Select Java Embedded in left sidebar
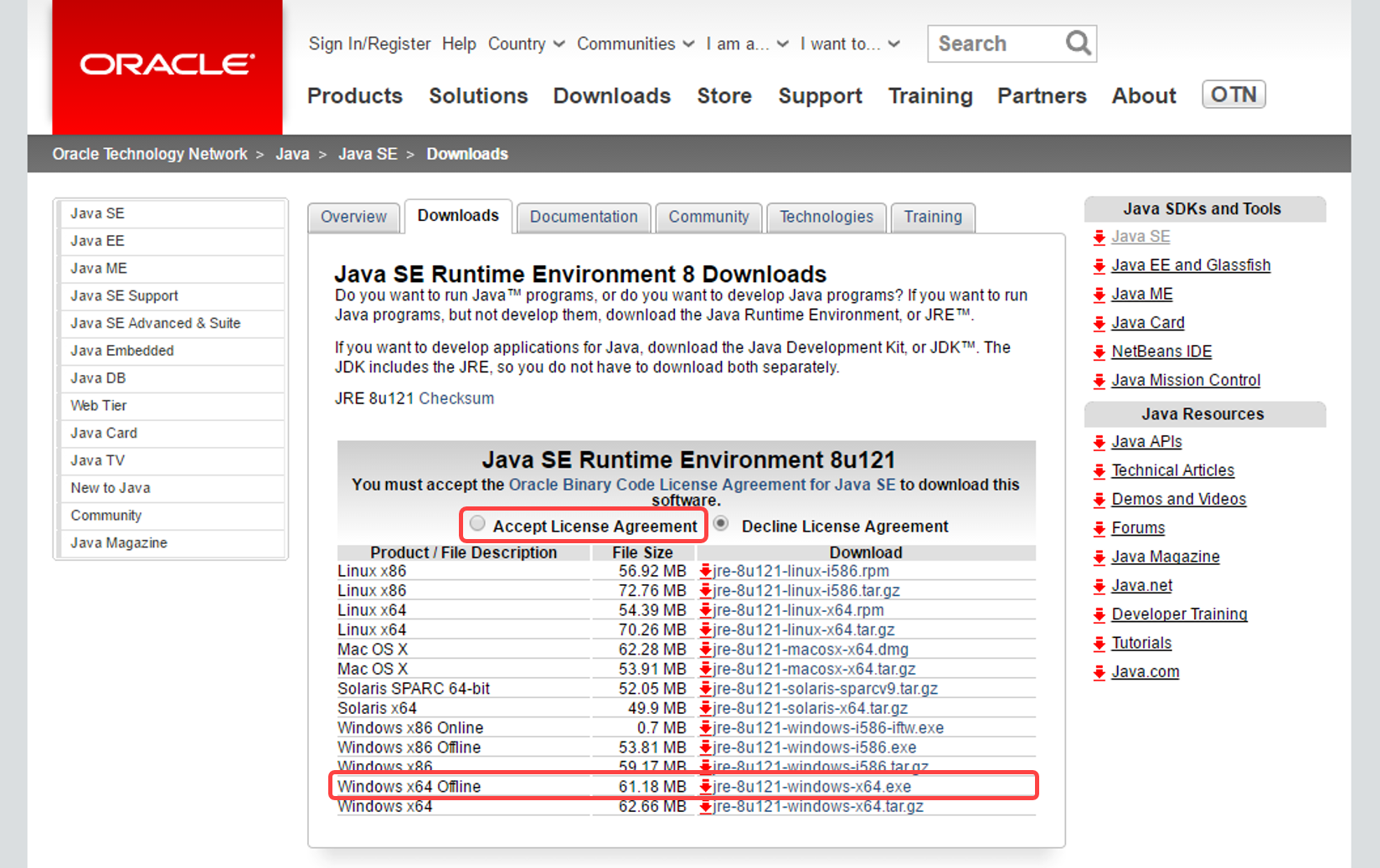 173,351
